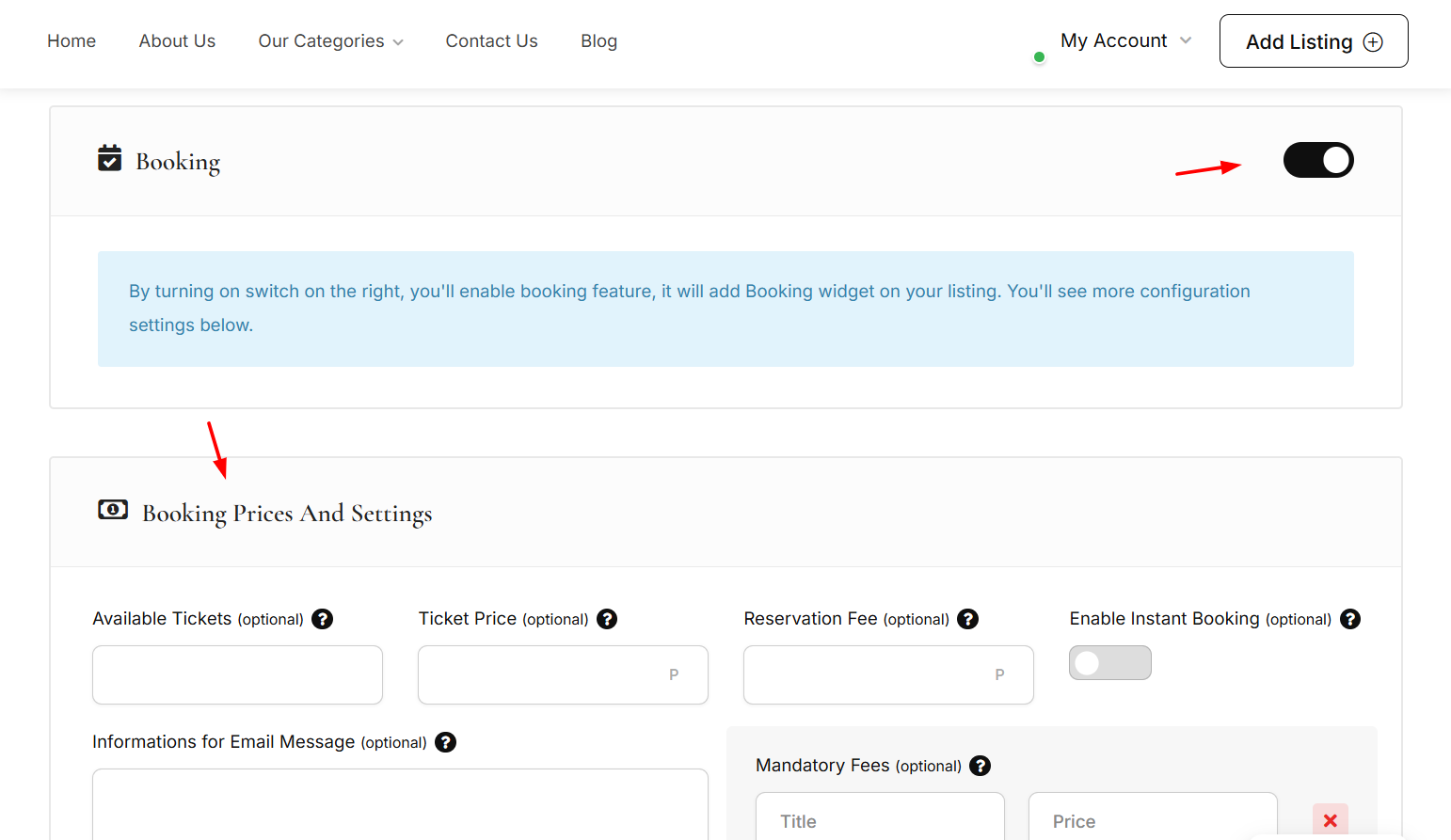Click help icon for Informations for Email Message

tap(446, 742)
